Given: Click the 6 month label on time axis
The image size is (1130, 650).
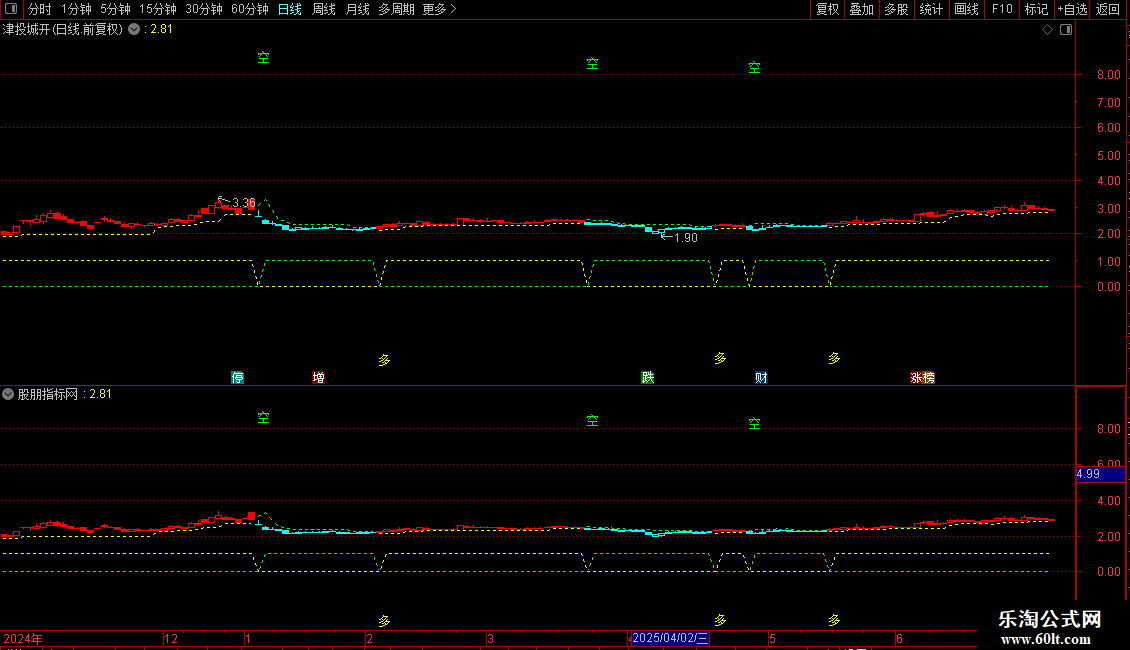Looking at the screenshot, I should pyautogui.click(x=899, y=638).
